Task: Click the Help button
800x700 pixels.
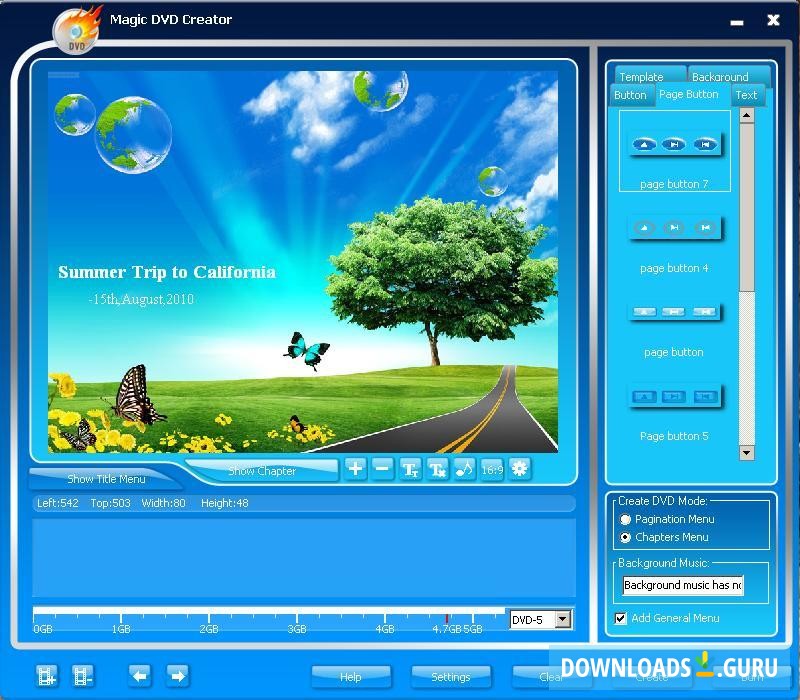Action: (351, 676)
